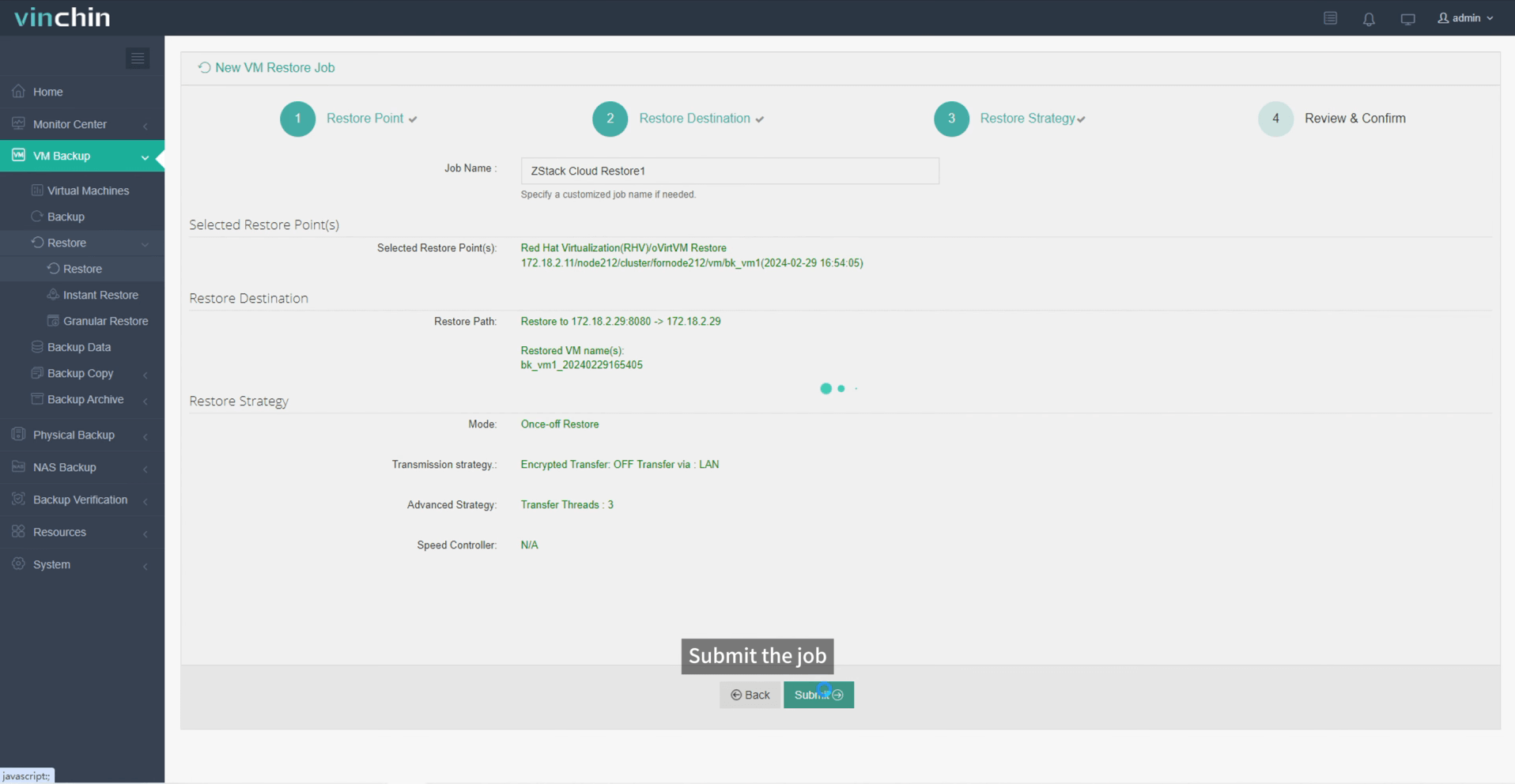Screen dimensions: 1515x784
Task: Click Red Hat Virtualization restore point text
Action: [623, 248]
